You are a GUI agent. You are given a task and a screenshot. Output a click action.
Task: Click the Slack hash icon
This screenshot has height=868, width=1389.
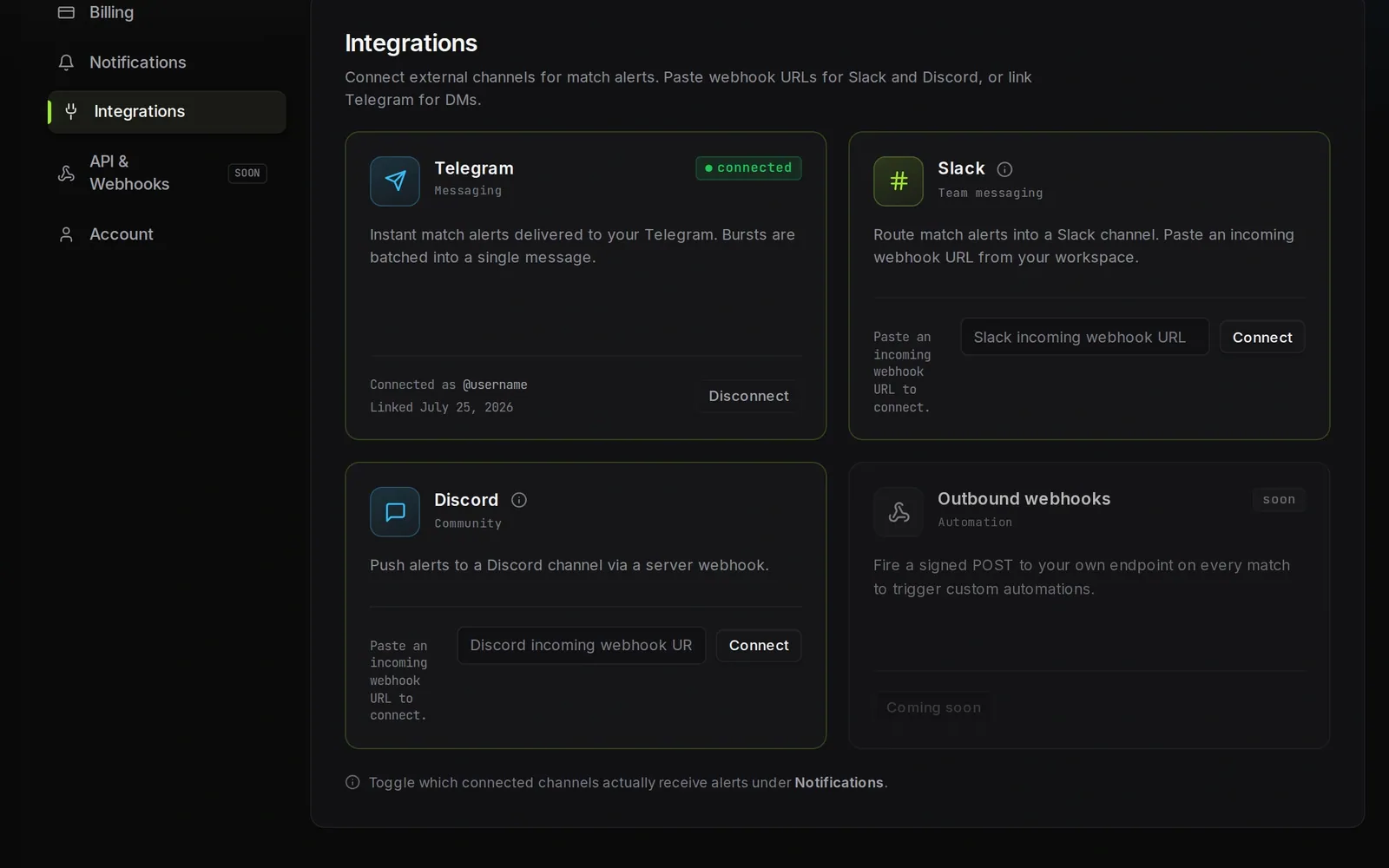(899, 181)
